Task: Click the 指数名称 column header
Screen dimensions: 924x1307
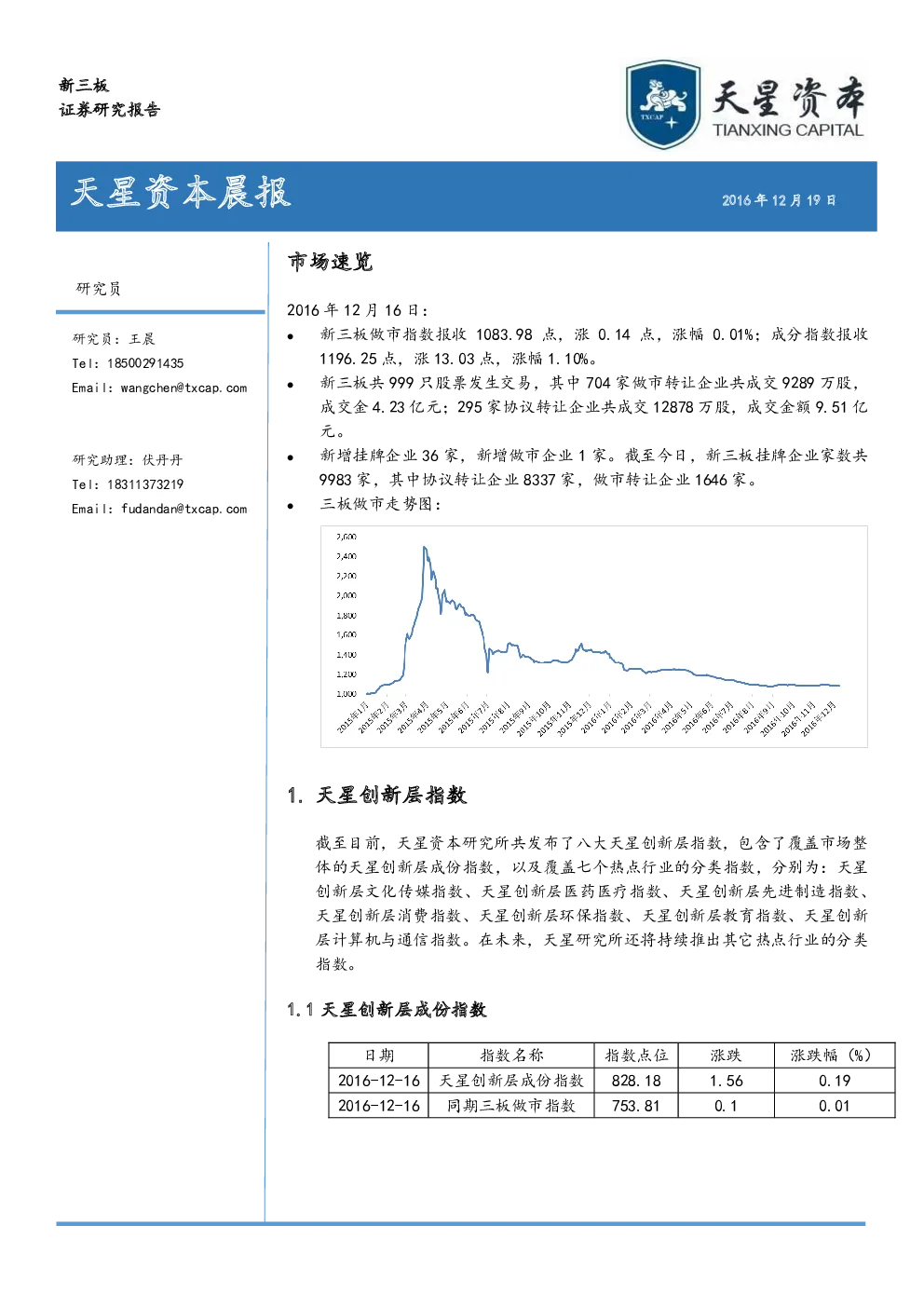Action: [x=511, y=1055]
